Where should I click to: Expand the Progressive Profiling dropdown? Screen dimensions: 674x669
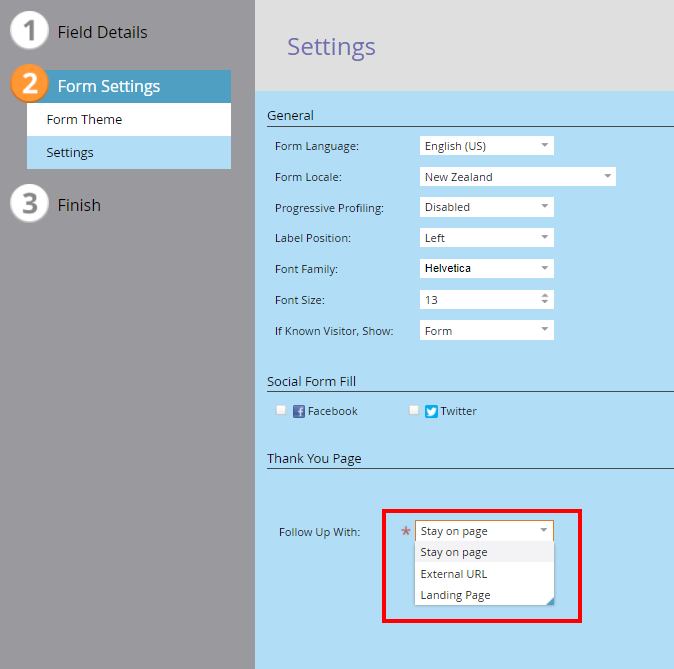coord(486,207)
